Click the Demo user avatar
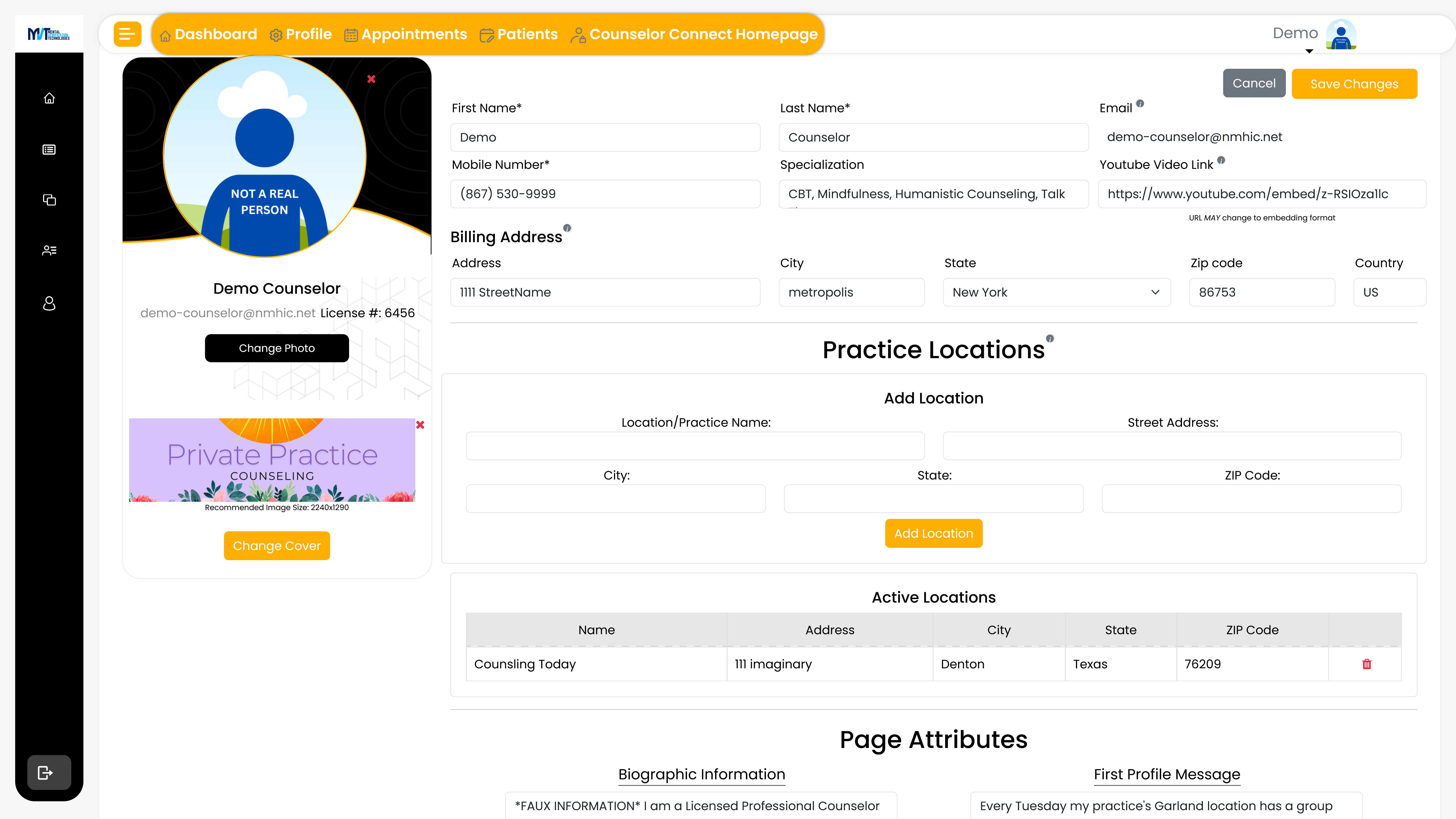This screenshot has height=819, width=1456. pyautogui.click(x=1341, y=34)
